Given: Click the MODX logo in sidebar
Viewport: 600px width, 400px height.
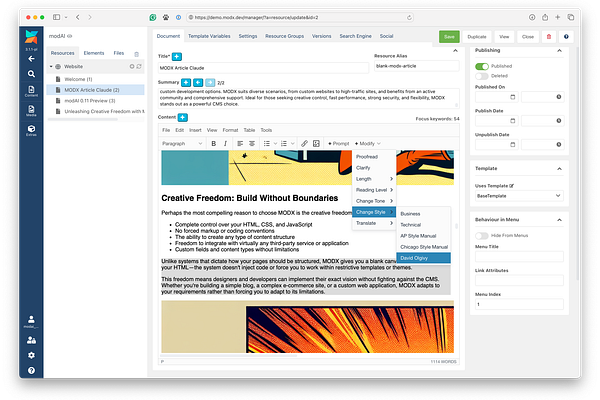Looking at the screenshot, I should pyautogui.click(x=31, y=37).
